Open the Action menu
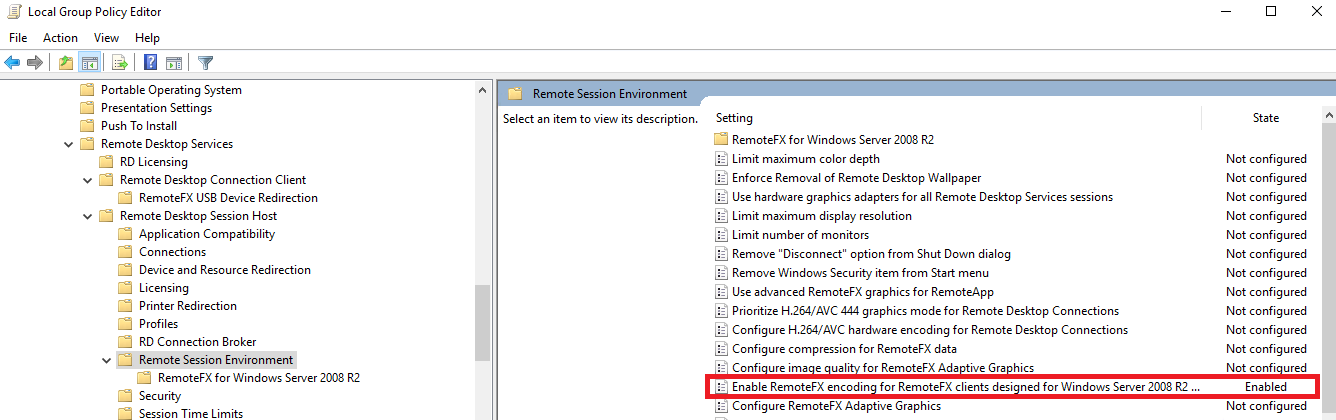This screenshot has width=1336, height=420. click(x=60, y=38)
